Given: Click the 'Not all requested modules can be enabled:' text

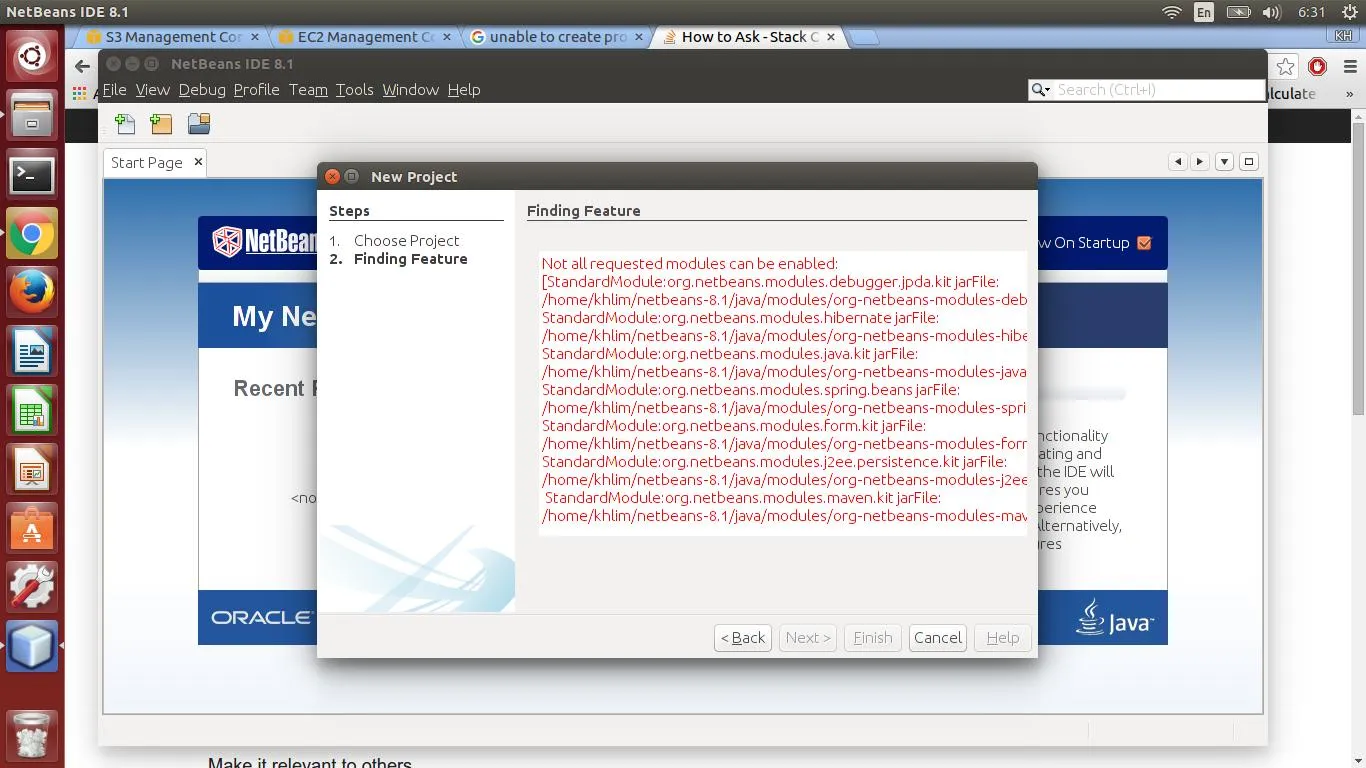Looking at the screenshot, I should click(689, 264).
